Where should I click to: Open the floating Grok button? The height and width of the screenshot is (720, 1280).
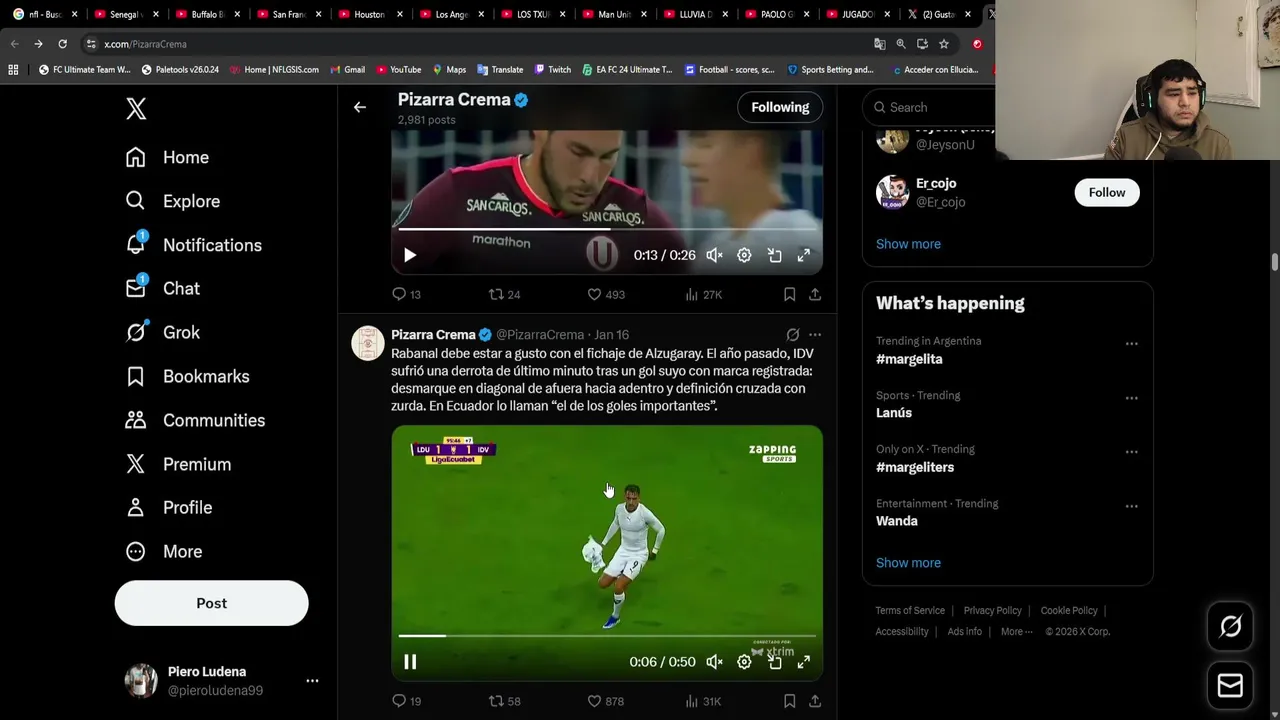(1230, 626)
